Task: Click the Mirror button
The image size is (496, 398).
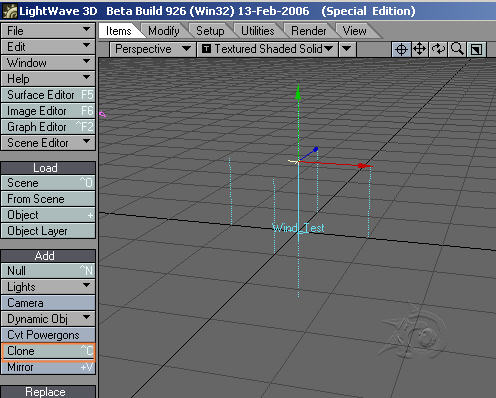Action: [x=48, y=367]
